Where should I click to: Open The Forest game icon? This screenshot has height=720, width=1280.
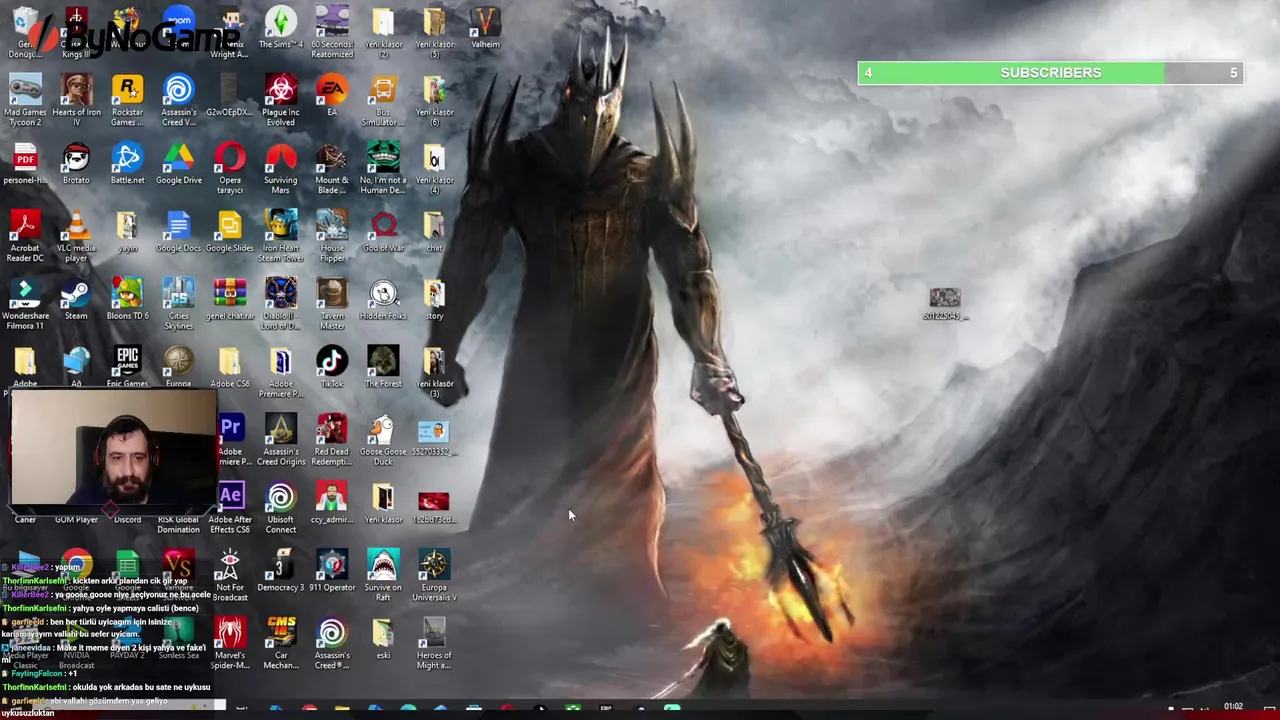tap(383, 367)
